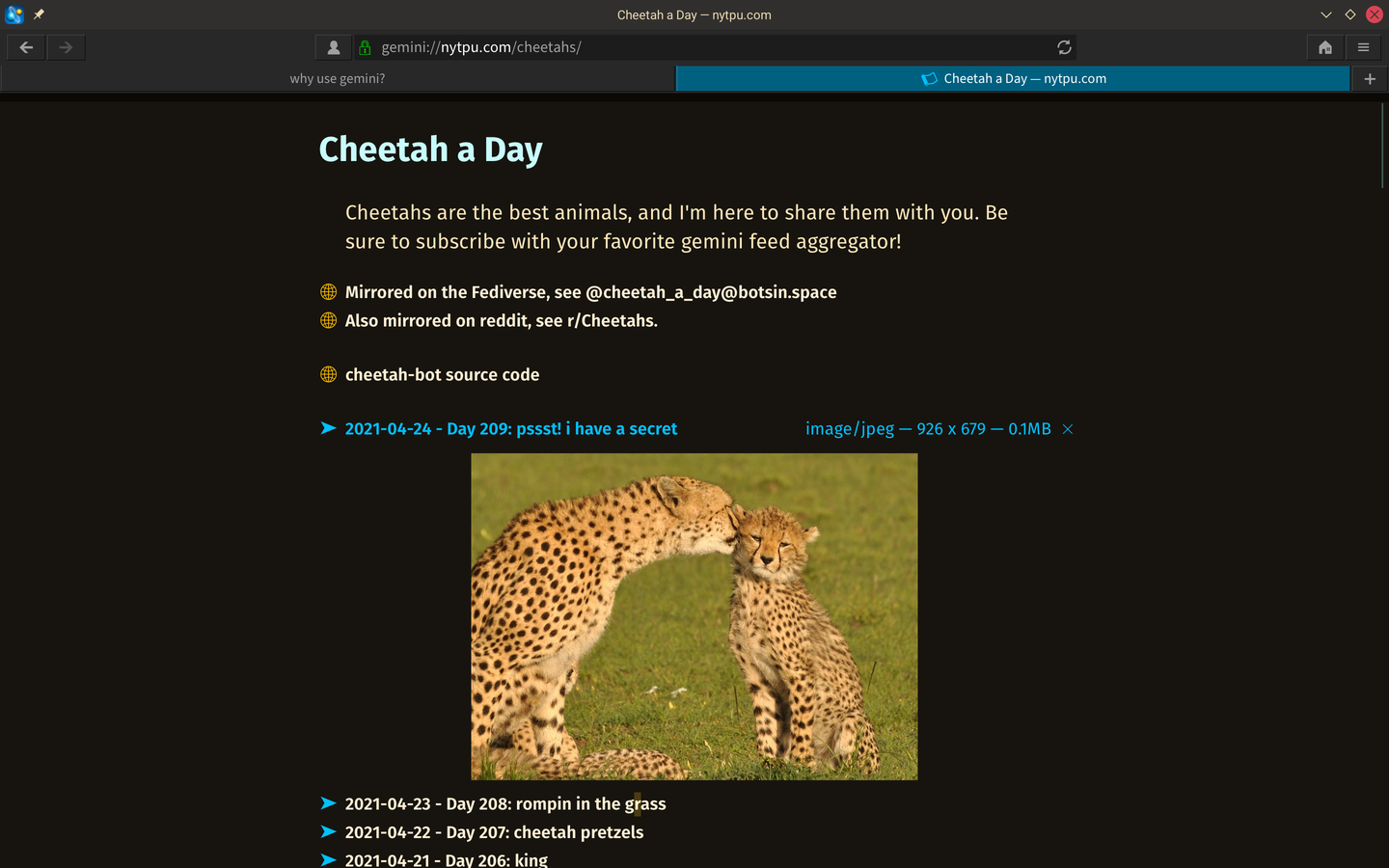The image size is (1389, 868).
Task: Open the cheetah-bot source code link
Action: point(442,375)
